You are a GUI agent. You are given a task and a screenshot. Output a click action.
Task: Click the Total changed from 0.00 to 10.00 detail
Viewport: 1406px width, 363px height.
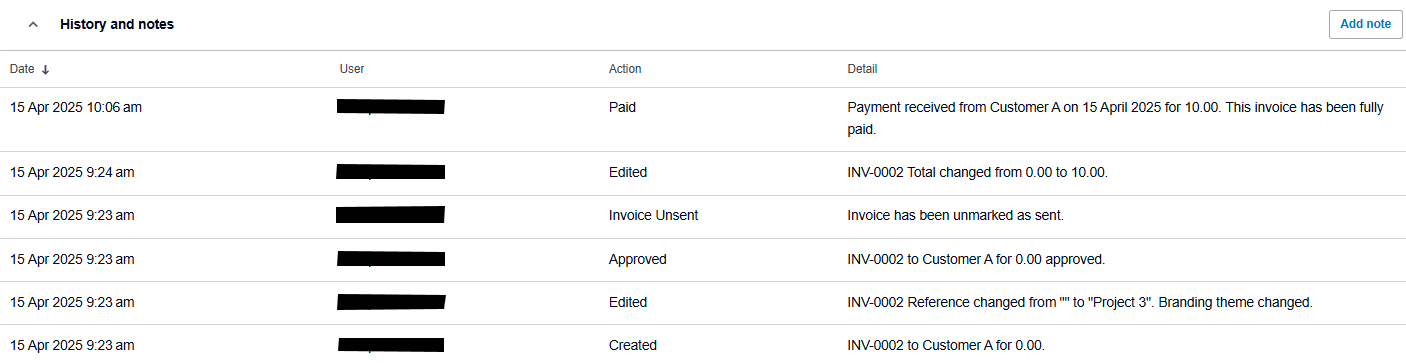(x=977, y=172)
